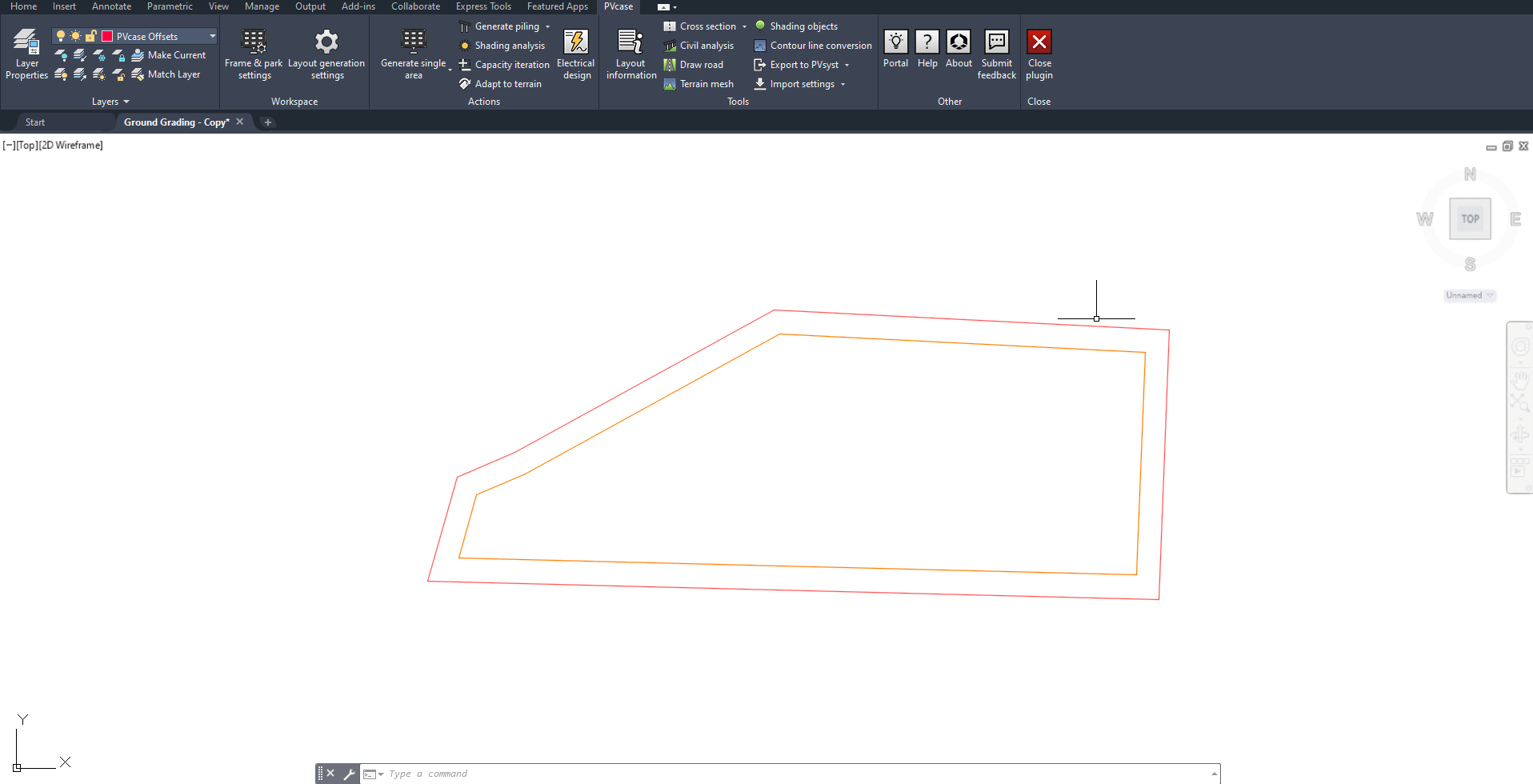Viewport: 1533px width, 784px height.
Task: Toggle the lightbulb for PVcase Offsets layer
Action: [x=61, y=35]
